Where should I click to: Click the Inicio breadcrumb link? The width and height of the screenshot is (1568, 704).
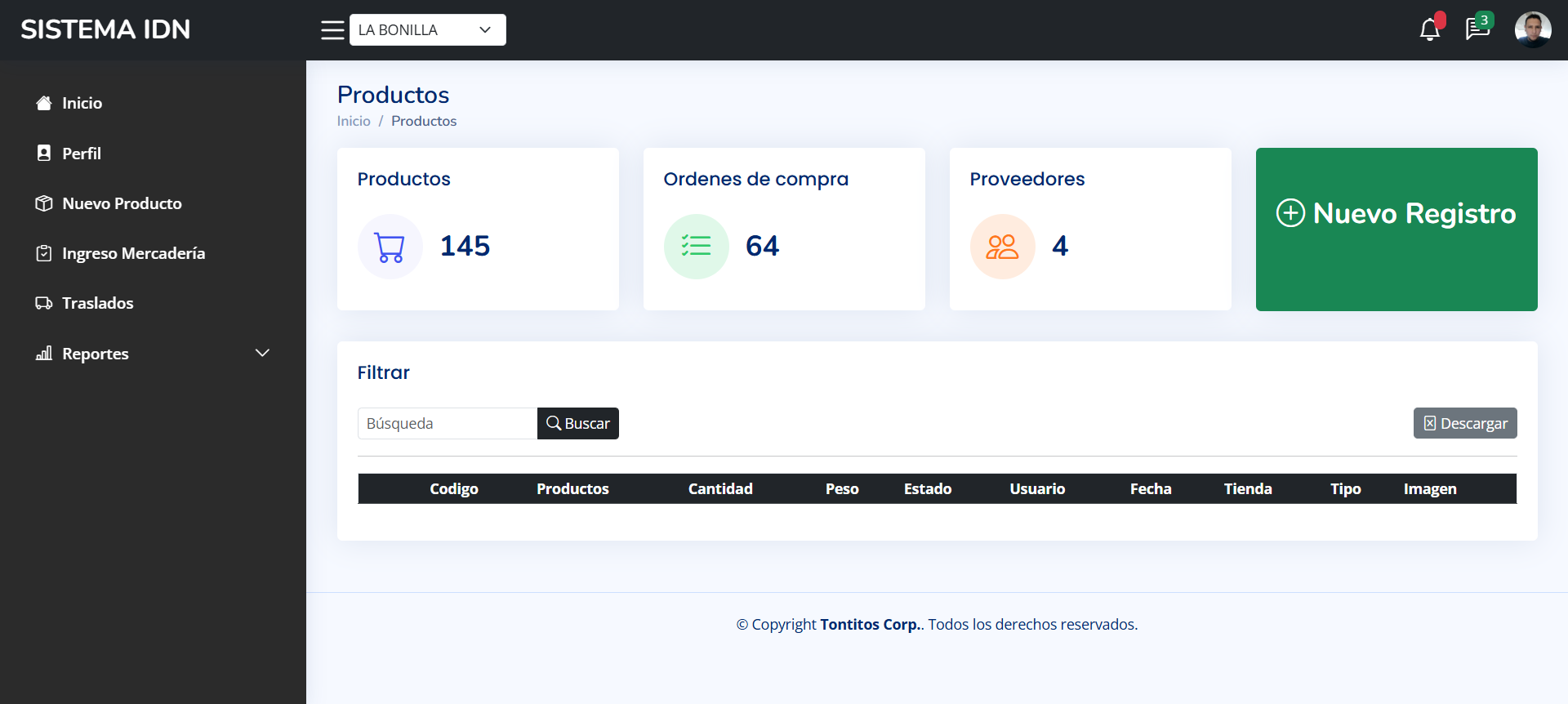pos(354,121)
